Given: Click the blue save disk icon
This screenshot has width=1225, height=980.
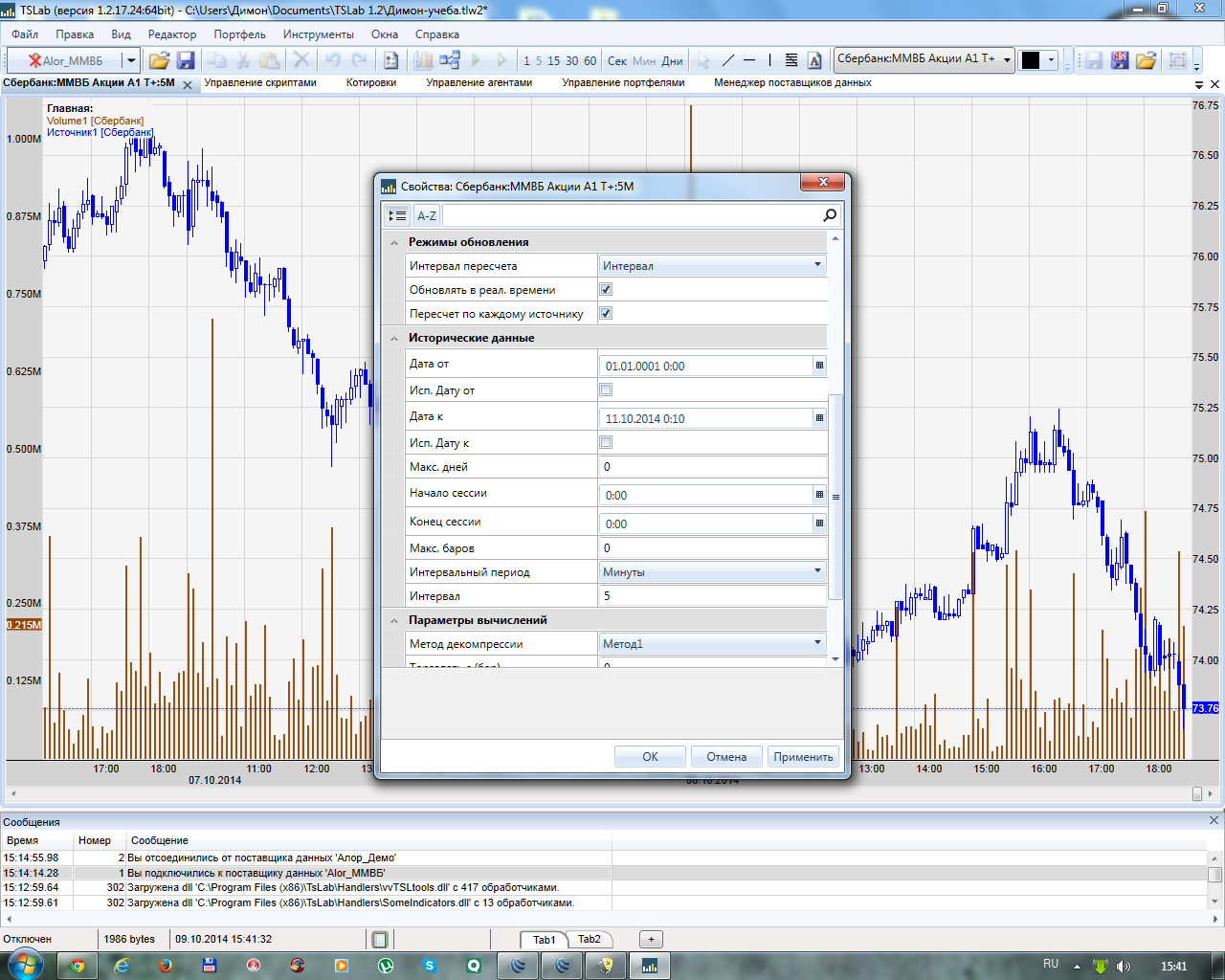Looking at the screenshot, I should click(186, 60).
